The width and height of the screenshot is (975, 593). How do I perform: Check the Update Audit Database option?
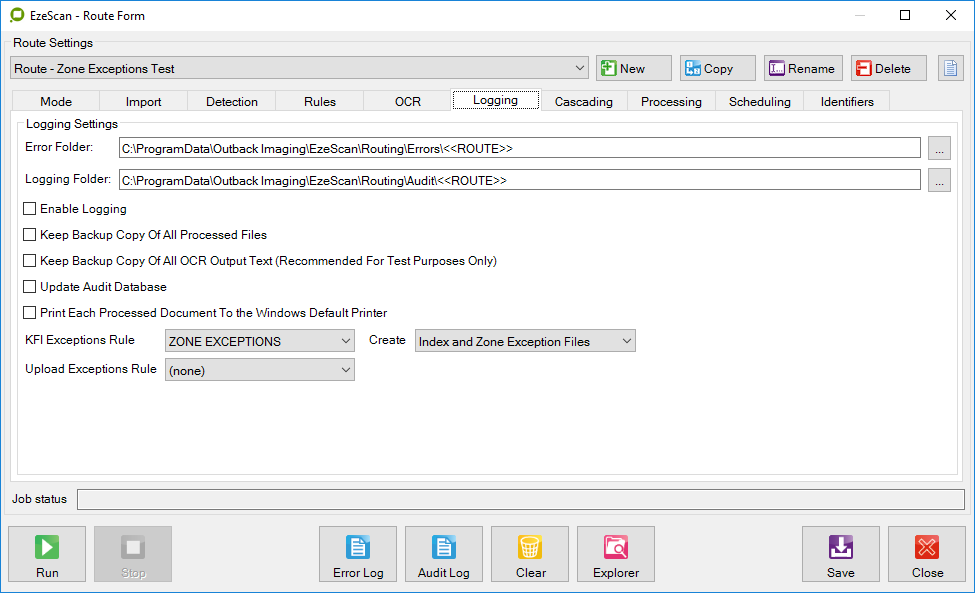30,287
